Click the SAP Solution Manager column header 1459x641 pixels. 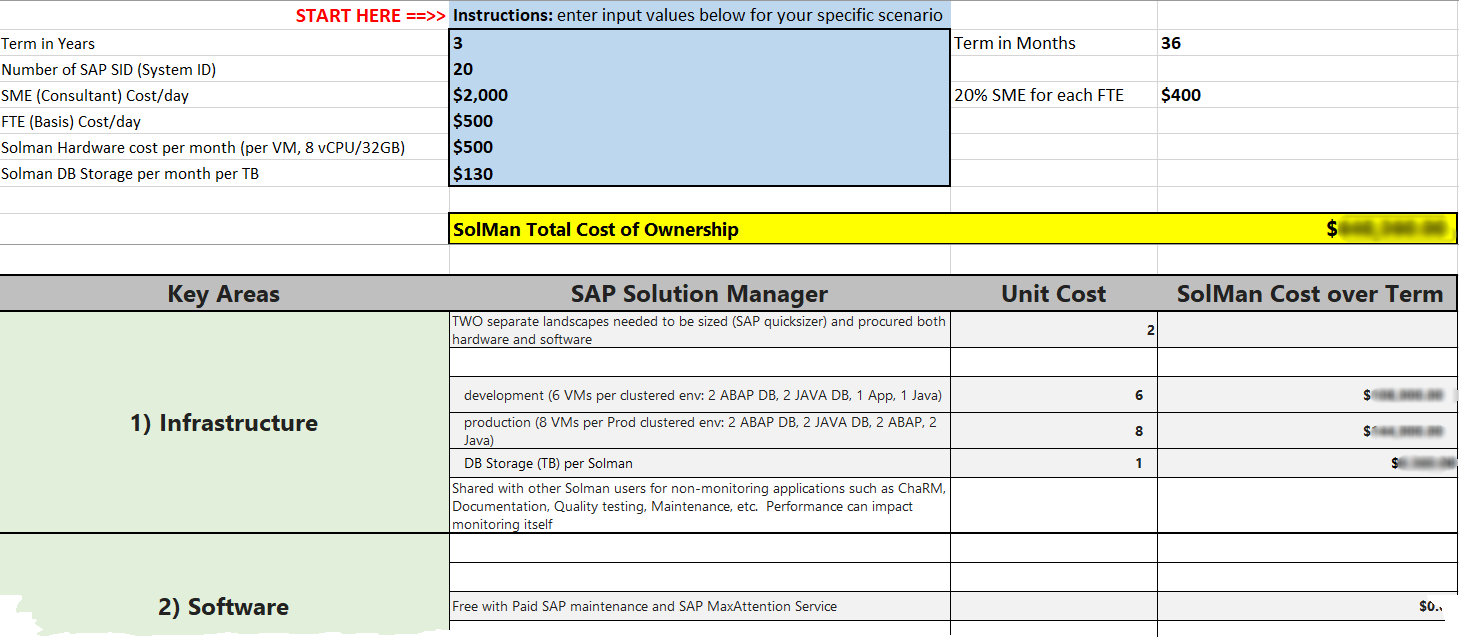click(699, 294)
